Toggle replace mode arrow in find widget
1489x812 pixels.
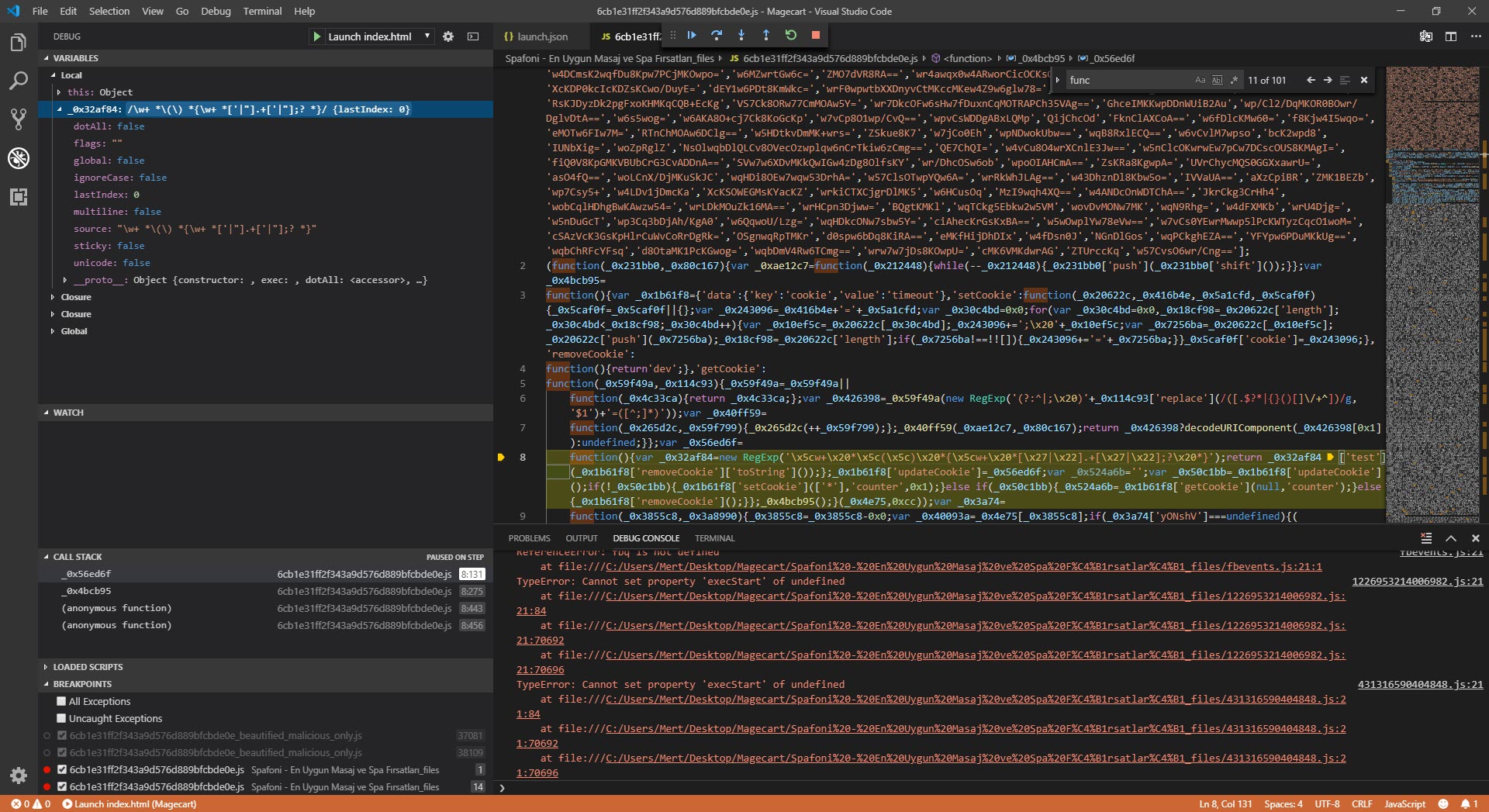click(x=1058, y=80)
